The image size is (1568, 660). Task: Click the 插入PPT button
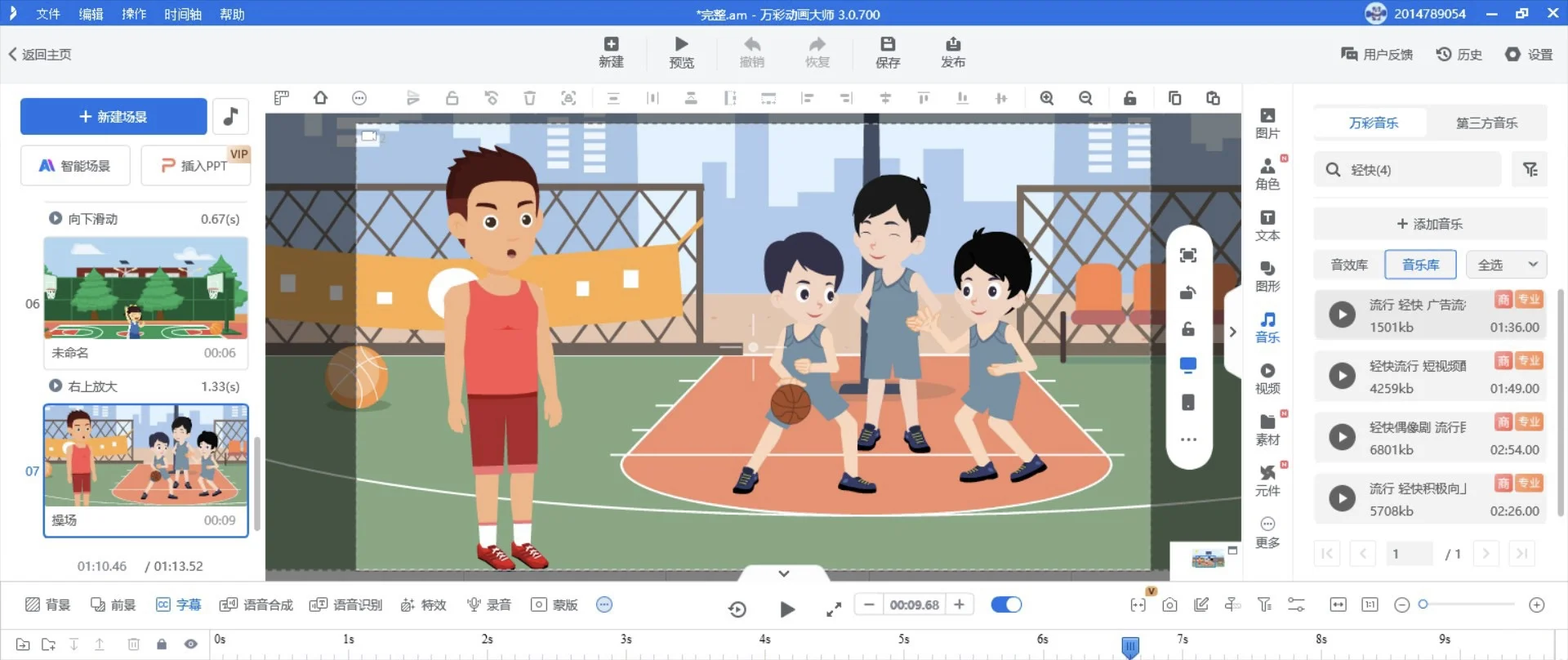[x=195, y=166]
